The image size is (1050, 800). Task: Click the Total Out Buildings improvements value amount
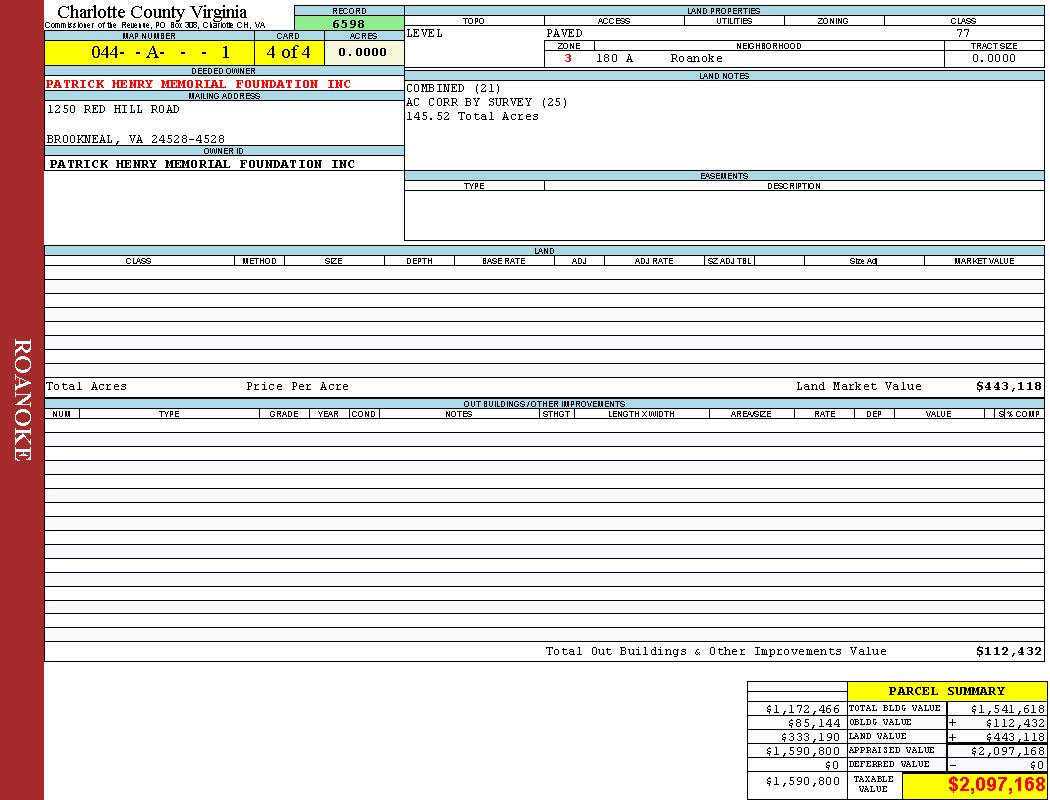pos(1008,651)
